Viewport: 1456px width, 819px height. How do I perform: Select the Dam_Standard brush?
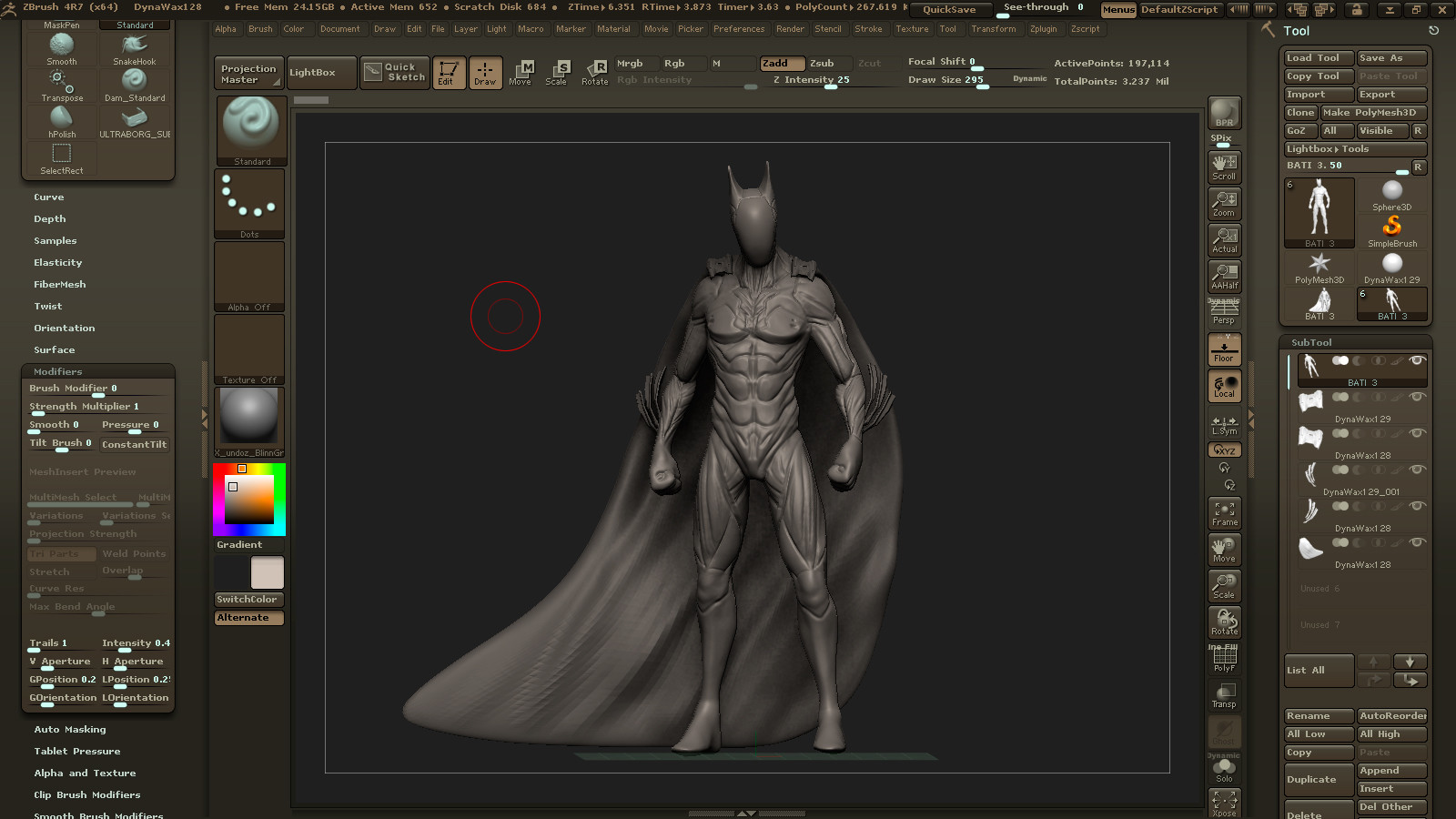pyautogui.click(x=135, y=85)
